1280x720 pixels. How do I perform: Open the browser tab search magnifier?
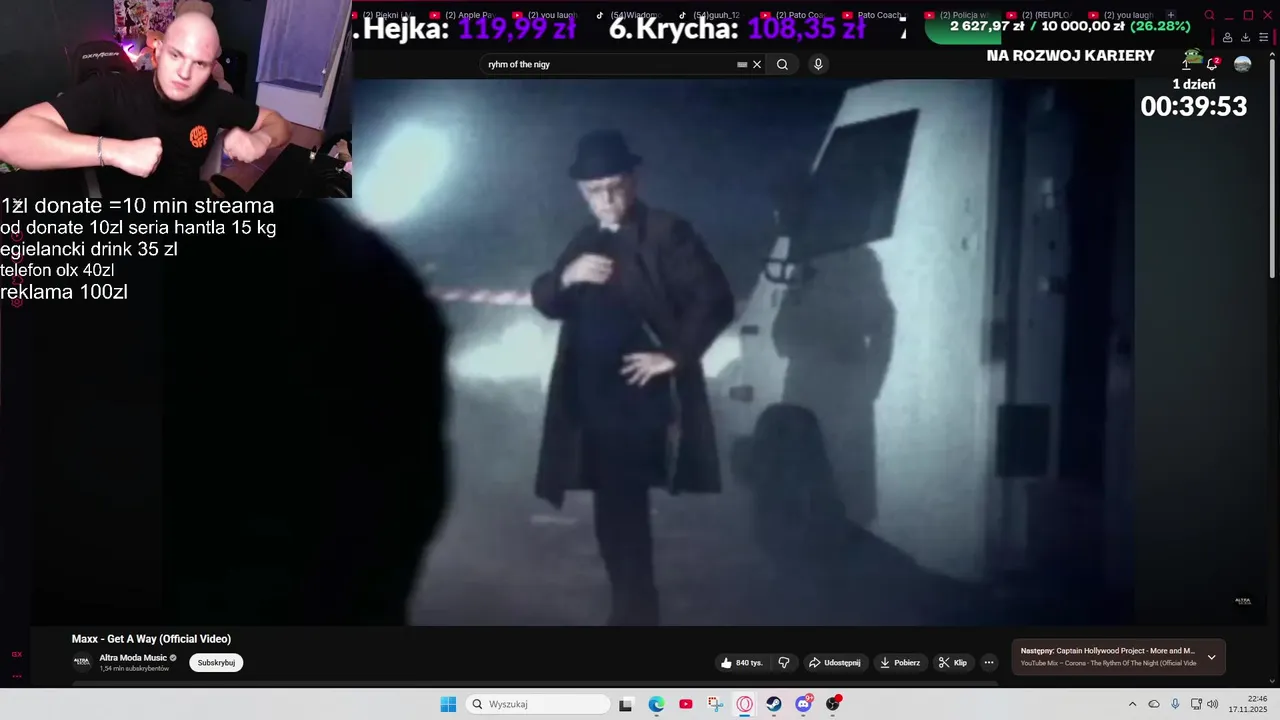[x=1209, y=15]
